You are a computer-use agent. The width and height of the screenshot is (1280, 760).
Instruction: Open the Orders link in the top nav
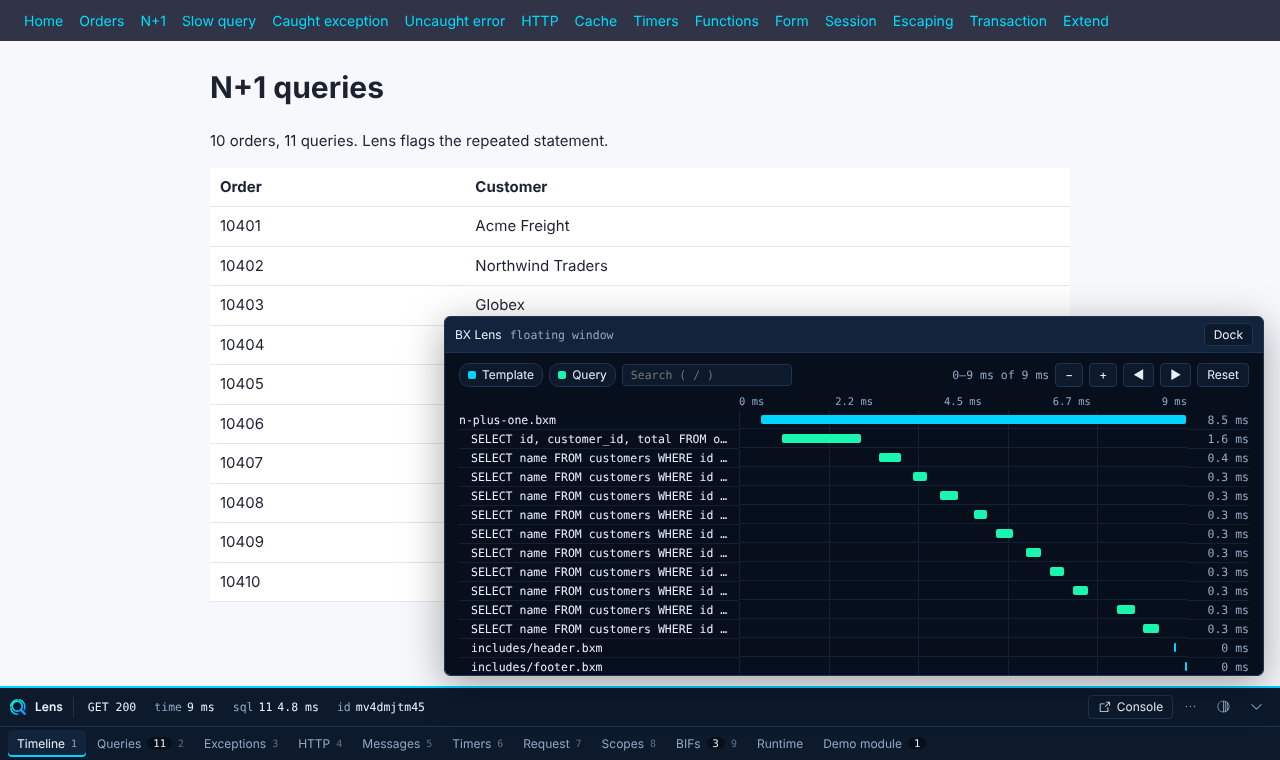point(102,21)
